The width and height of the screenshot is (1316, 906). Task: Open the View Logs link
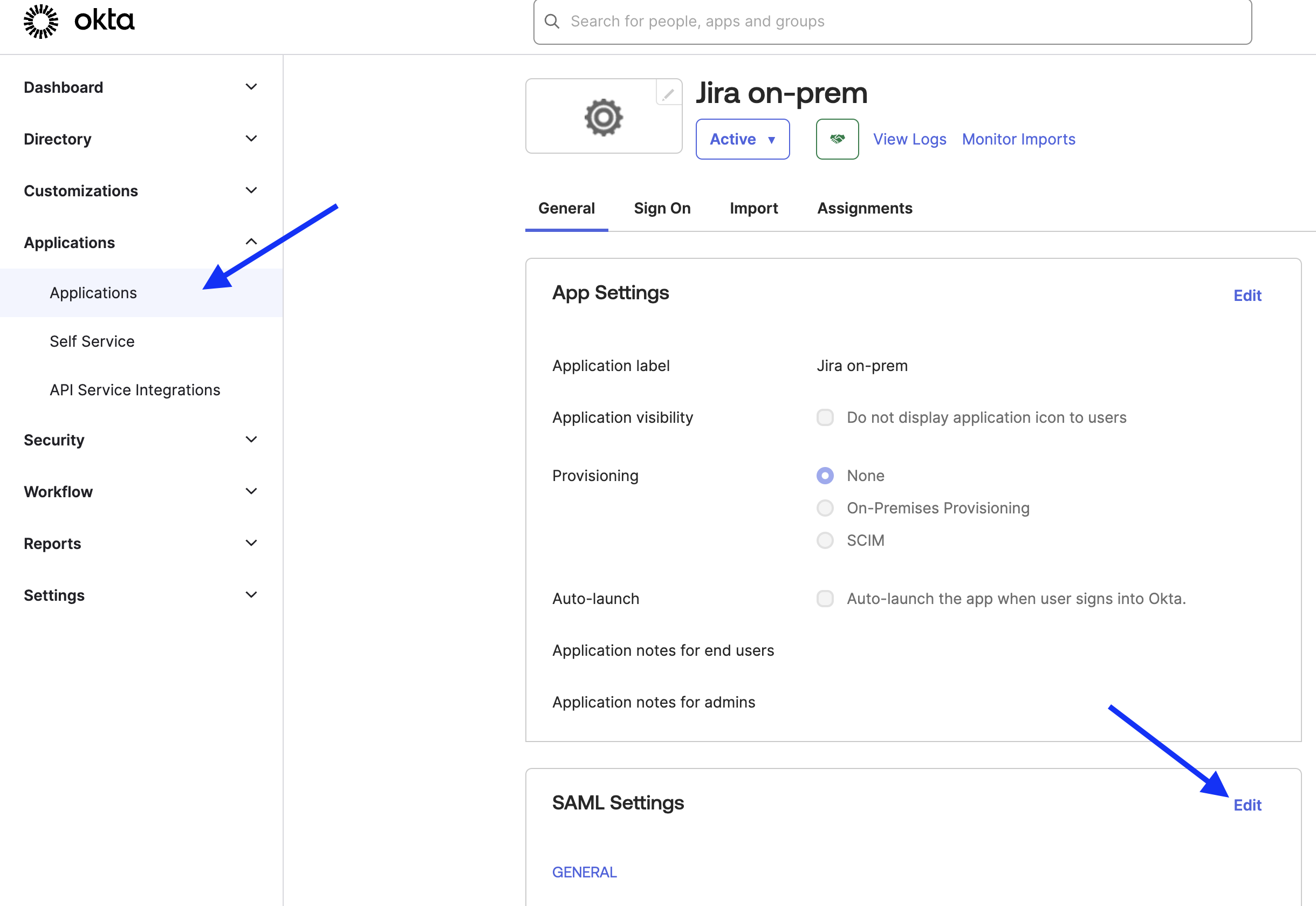click(909, 139)
